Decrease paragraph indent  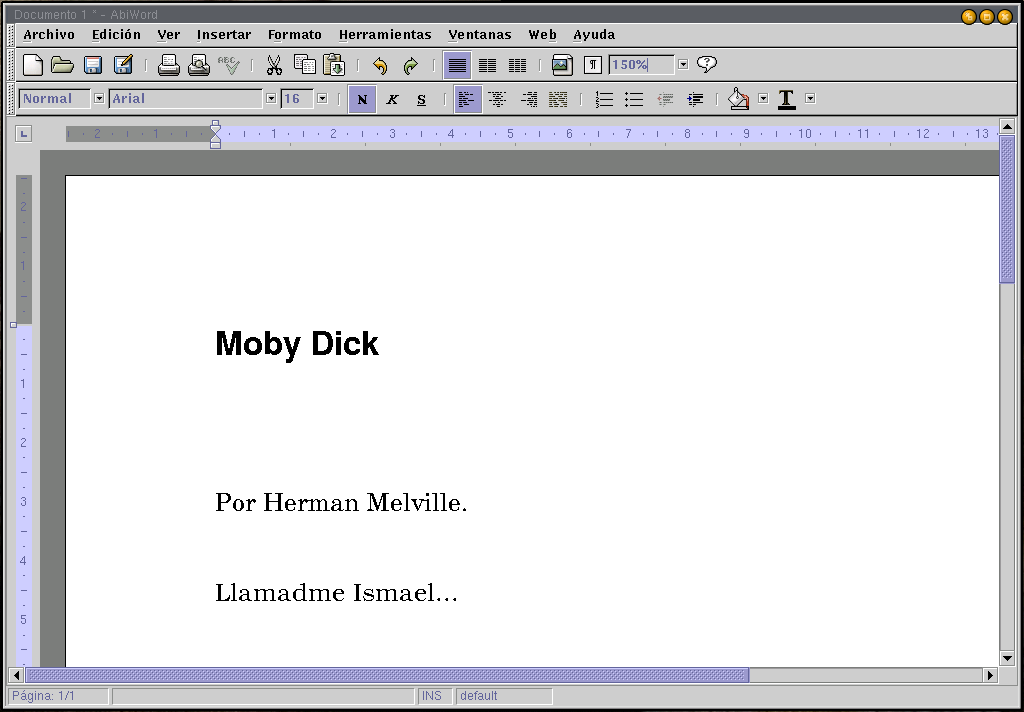tap(665, 99)
